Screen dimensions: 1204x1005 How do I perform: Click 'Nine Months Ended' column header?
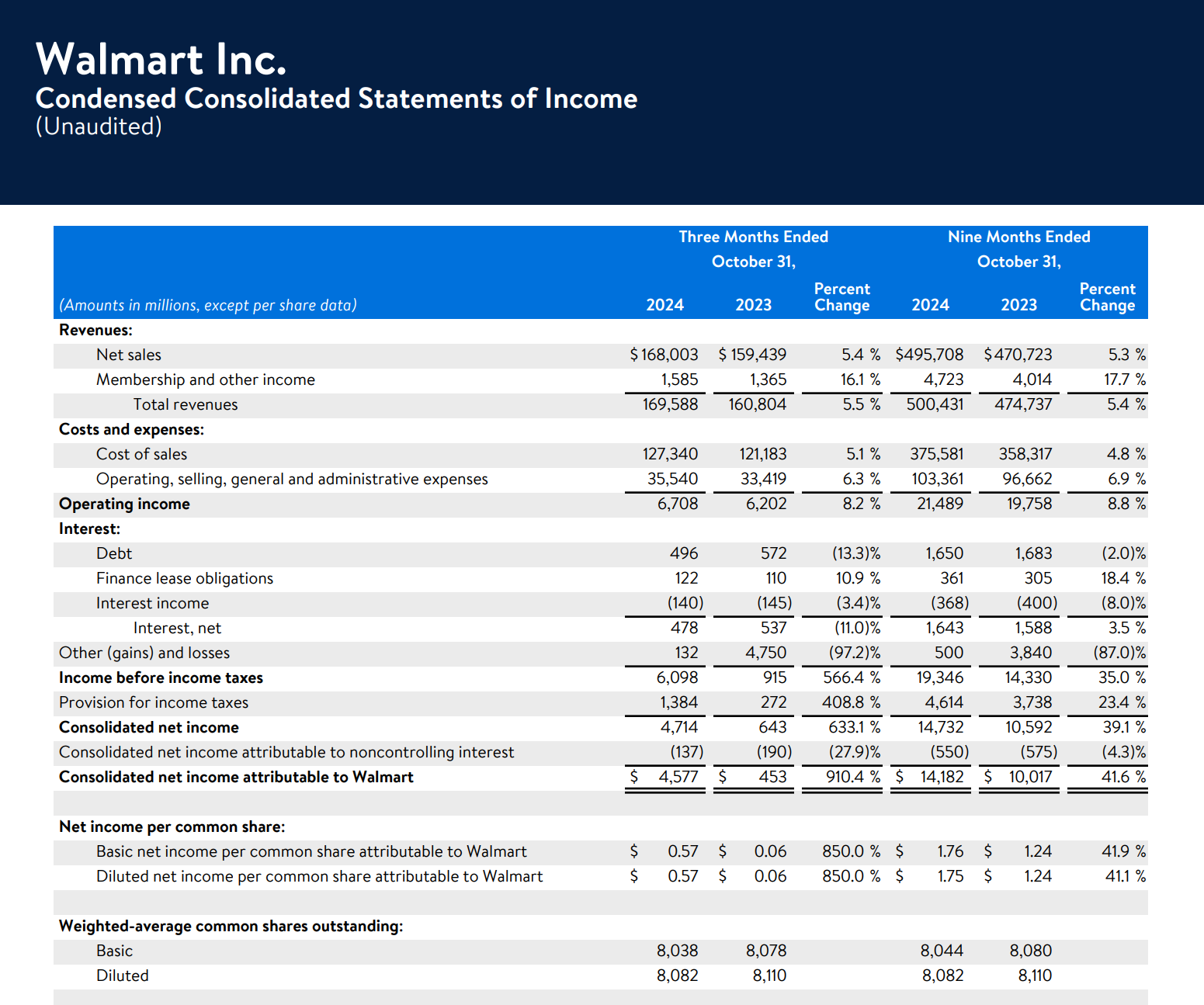tap(1018, 237)
